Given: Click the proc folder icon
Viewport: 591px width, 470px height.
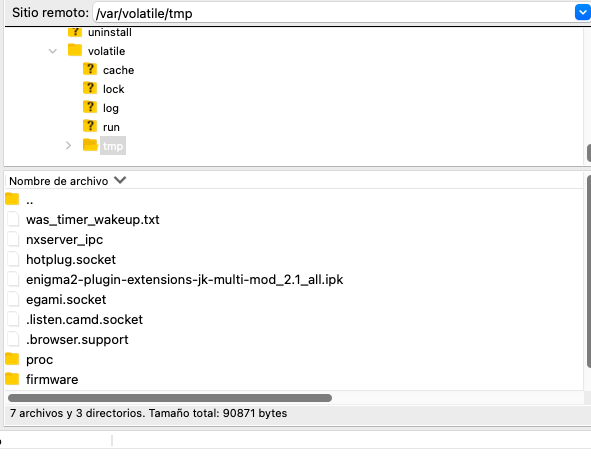Looking at the screenshot, I should coord(12,359).
